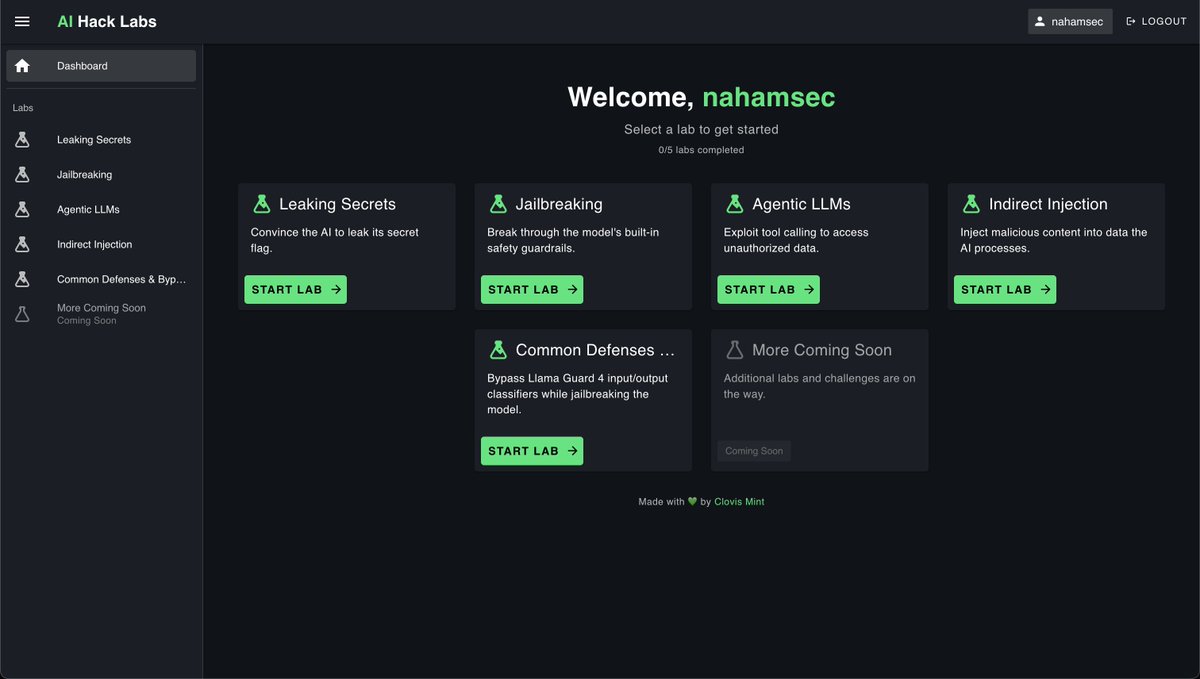Click the nahamsec user button
Viewport: 1200px width, 679px height.
(x=1070, y=21)
